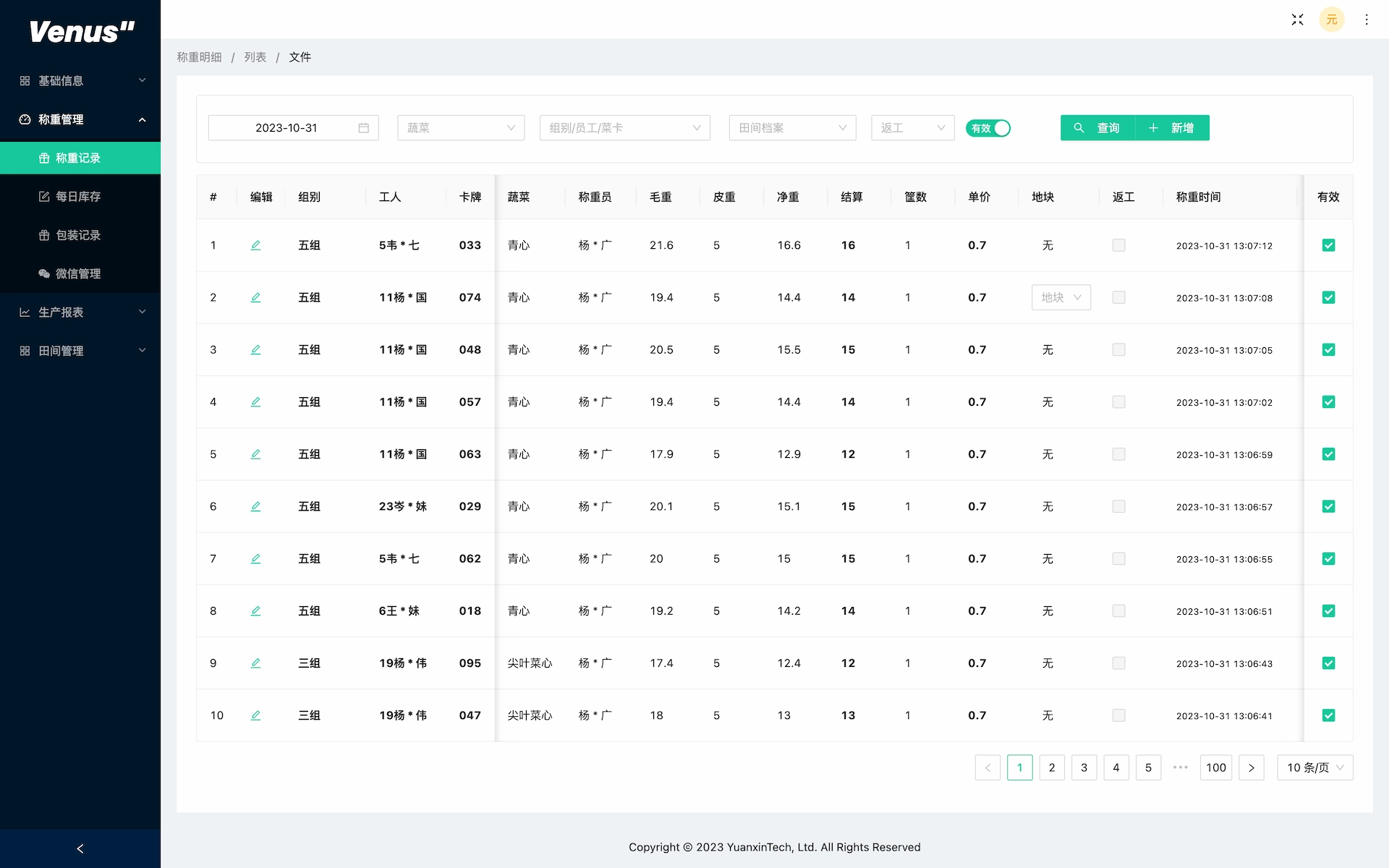Click the edit pencil icon in row 8
This screenshot has width=1389, height=868.
[x=255, y=610]
